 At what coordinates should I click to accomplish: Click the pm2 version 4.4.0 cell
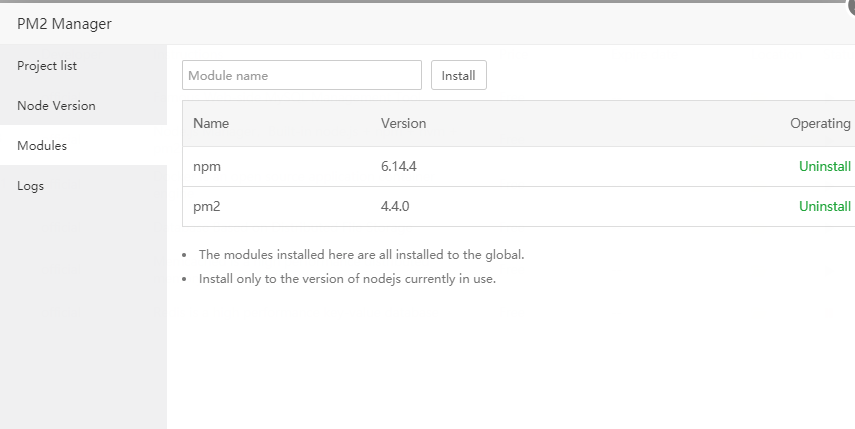395,207
